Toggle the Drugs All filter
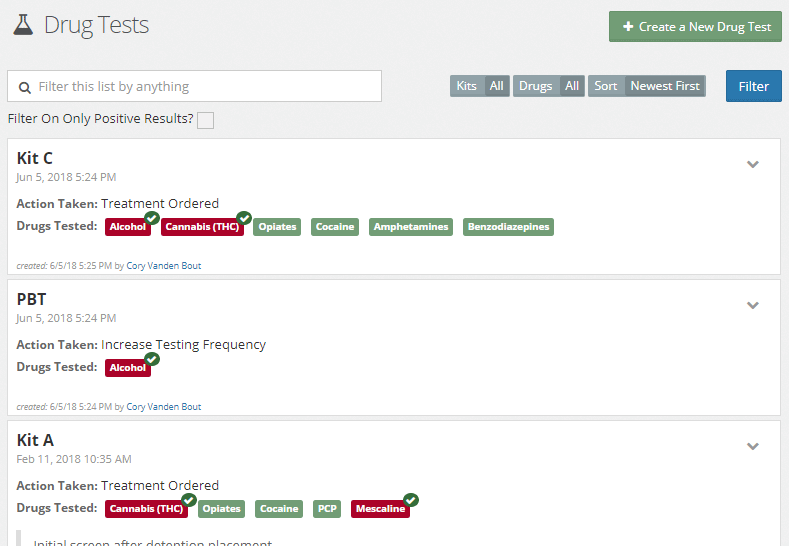This screenshot has width=789, height=546. coord(548,86)
